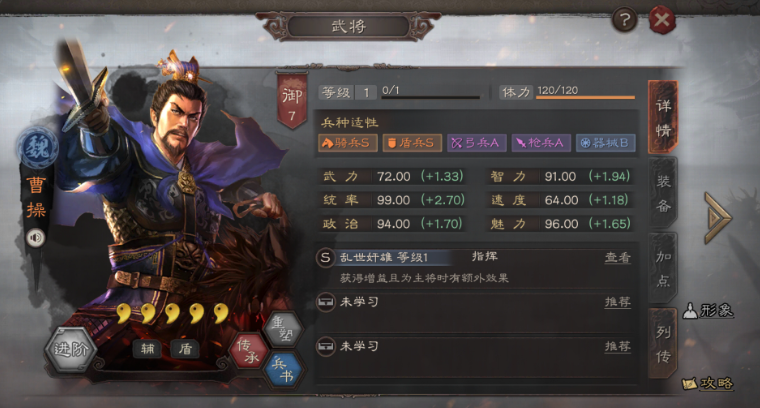
Task: Go to next general with arrow
Action: tap(718, 218)
